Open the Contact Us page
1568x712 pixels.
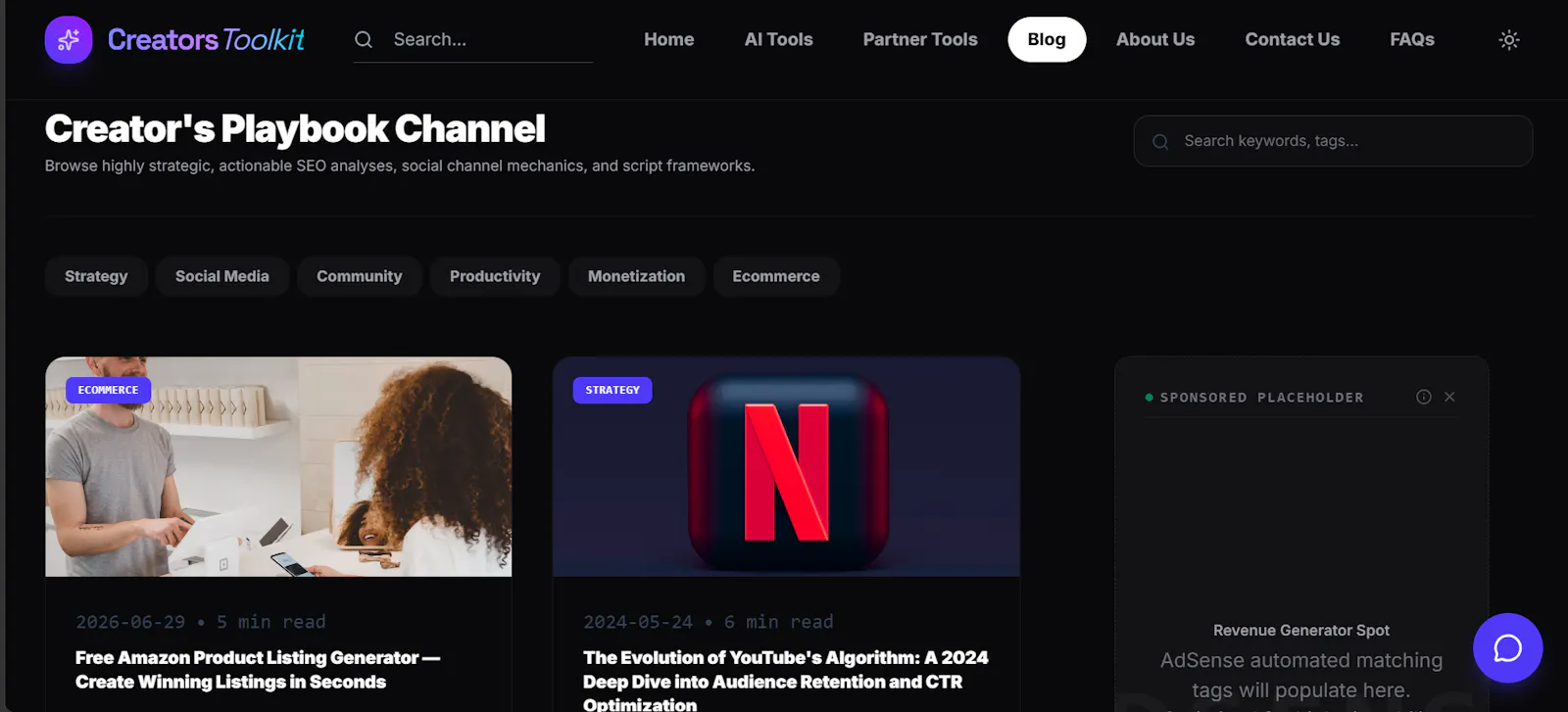(x=1293, y=40)
